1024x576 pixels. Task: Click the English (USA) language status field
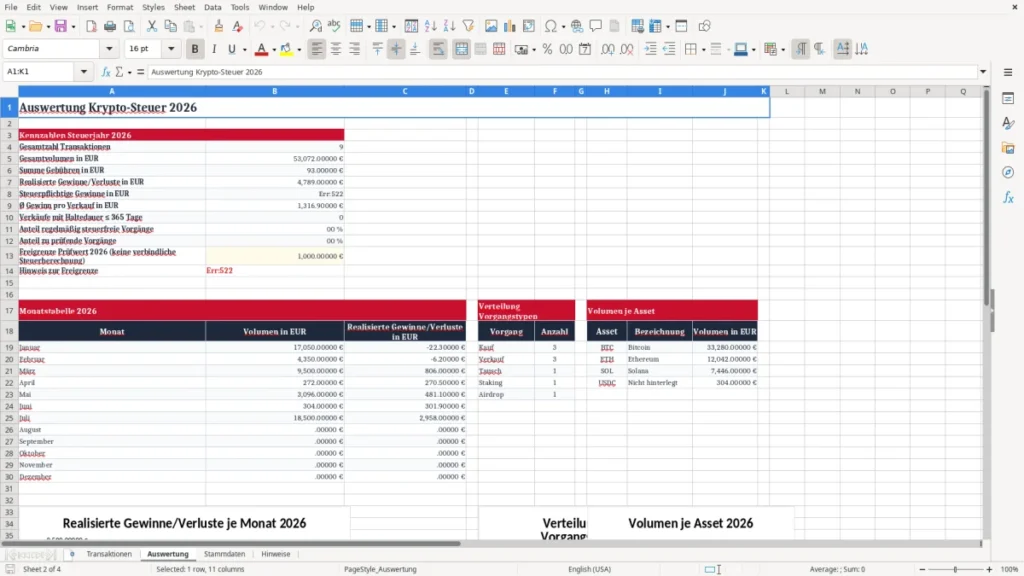589,569
